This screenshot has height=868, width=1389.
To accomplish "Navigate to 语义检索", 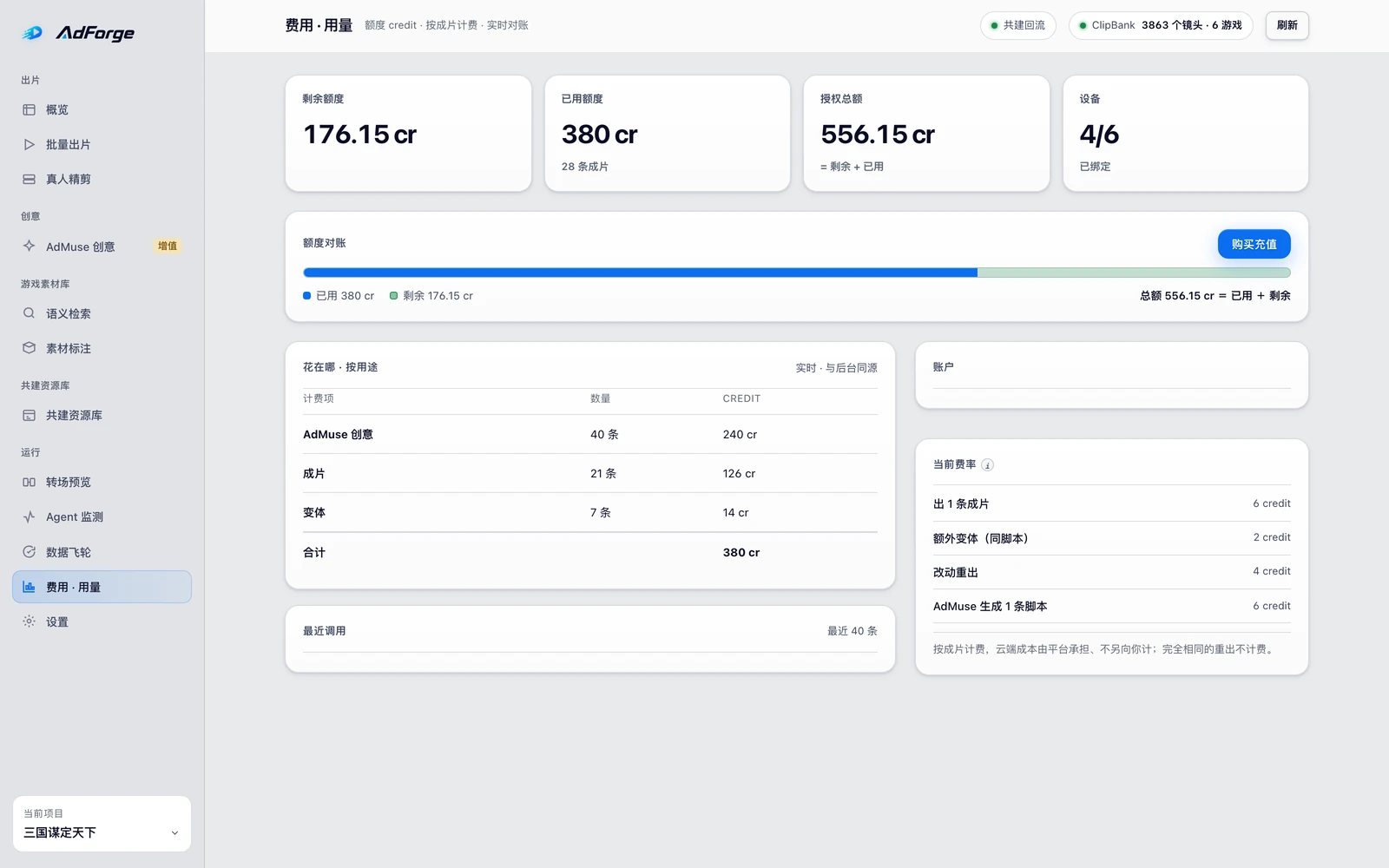I will point(102,313).
